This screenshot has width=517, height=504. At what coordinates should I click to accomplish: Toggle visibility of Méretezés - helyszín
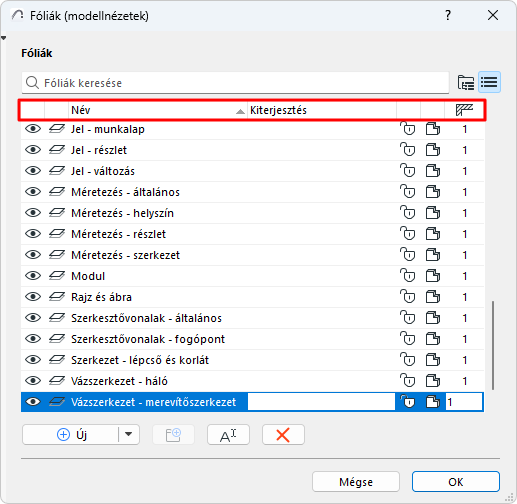point(33,213)
